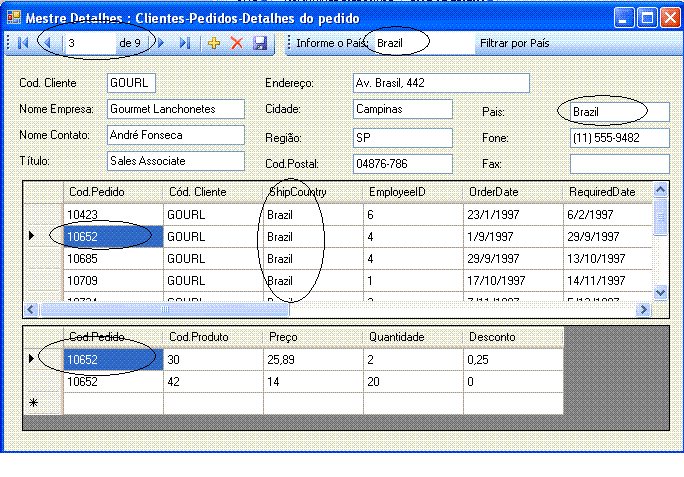This screenshot has width=684, height=477.
Task: Sort orders grid by Cod.Pedido header
Action: pyautogui.click(x=113, y=192)
